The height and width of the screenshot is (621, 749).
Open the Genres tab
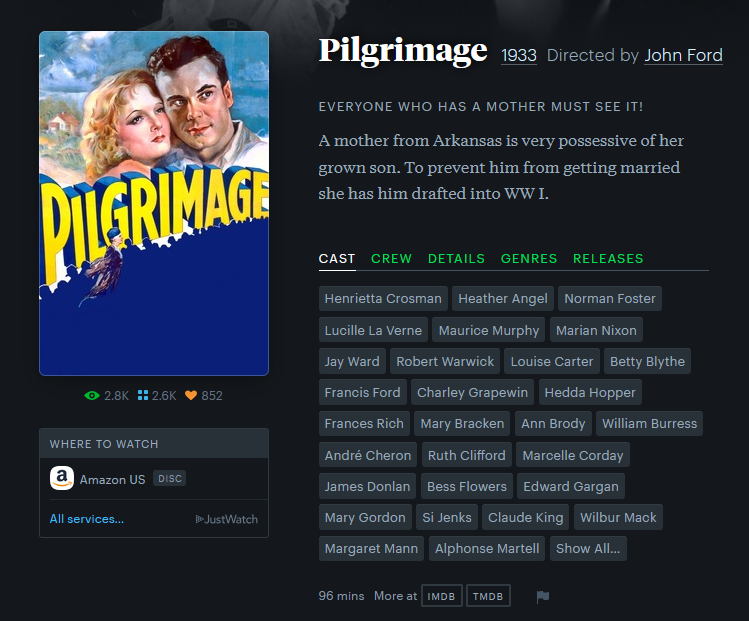click(529, 258)
